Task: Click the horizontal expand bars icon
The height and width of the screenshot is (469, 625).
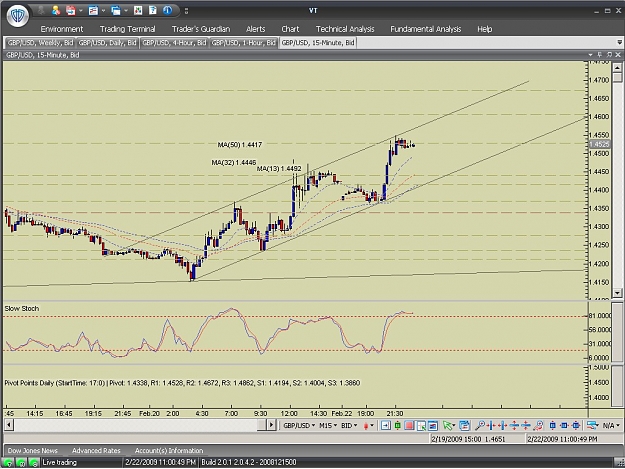Action: pos(503,426)
